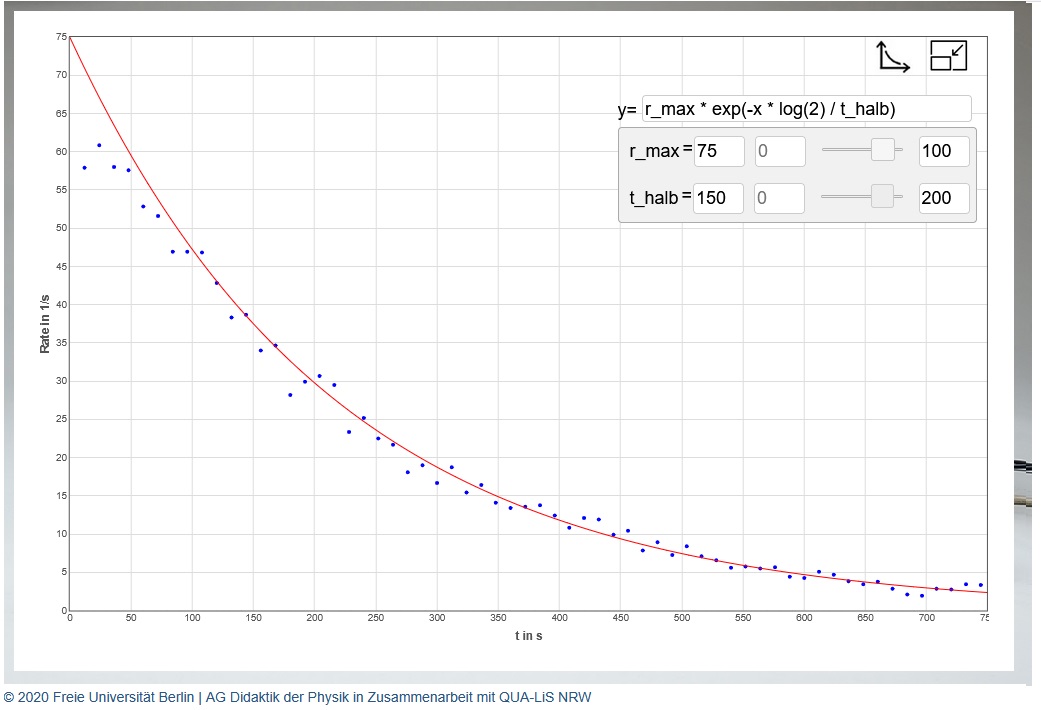Click the 'Rate in 1/s' axis label
Viewport: 1041px width, 710px height.
pos(44,323)
